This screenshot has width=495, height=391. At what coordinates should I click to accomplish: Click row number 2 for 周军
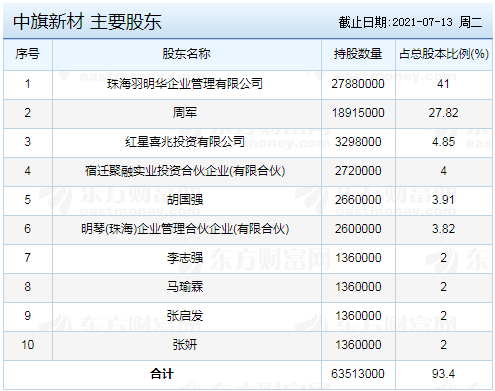coord(28,113)
